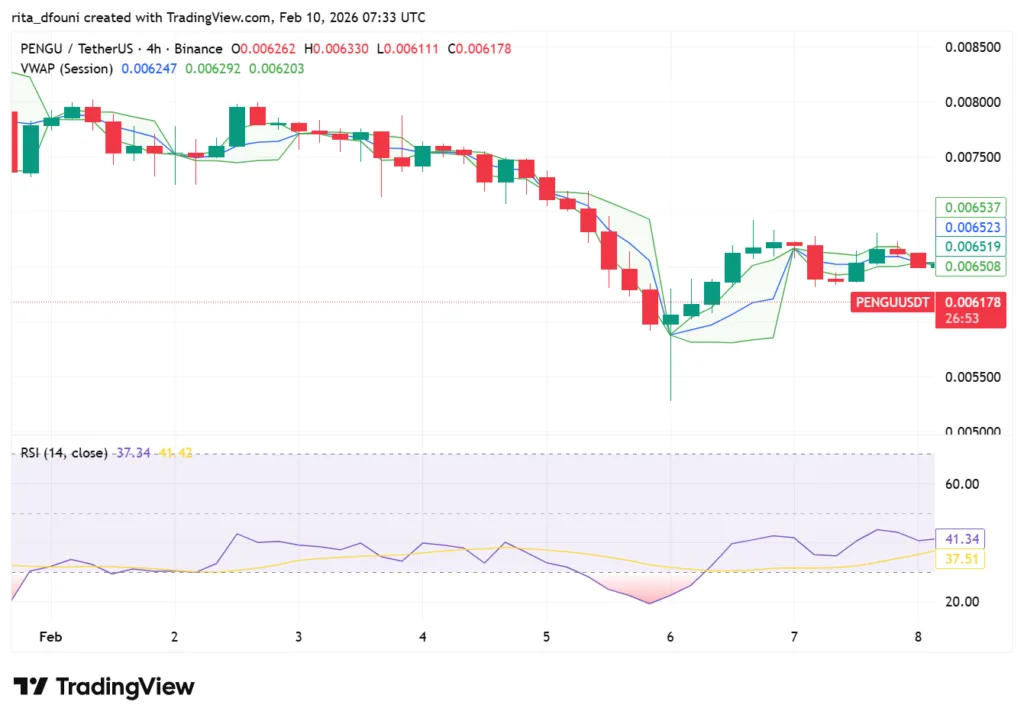Click the date 6 on the time axis
The image size is (1024, 721).
tap(670, 637)
